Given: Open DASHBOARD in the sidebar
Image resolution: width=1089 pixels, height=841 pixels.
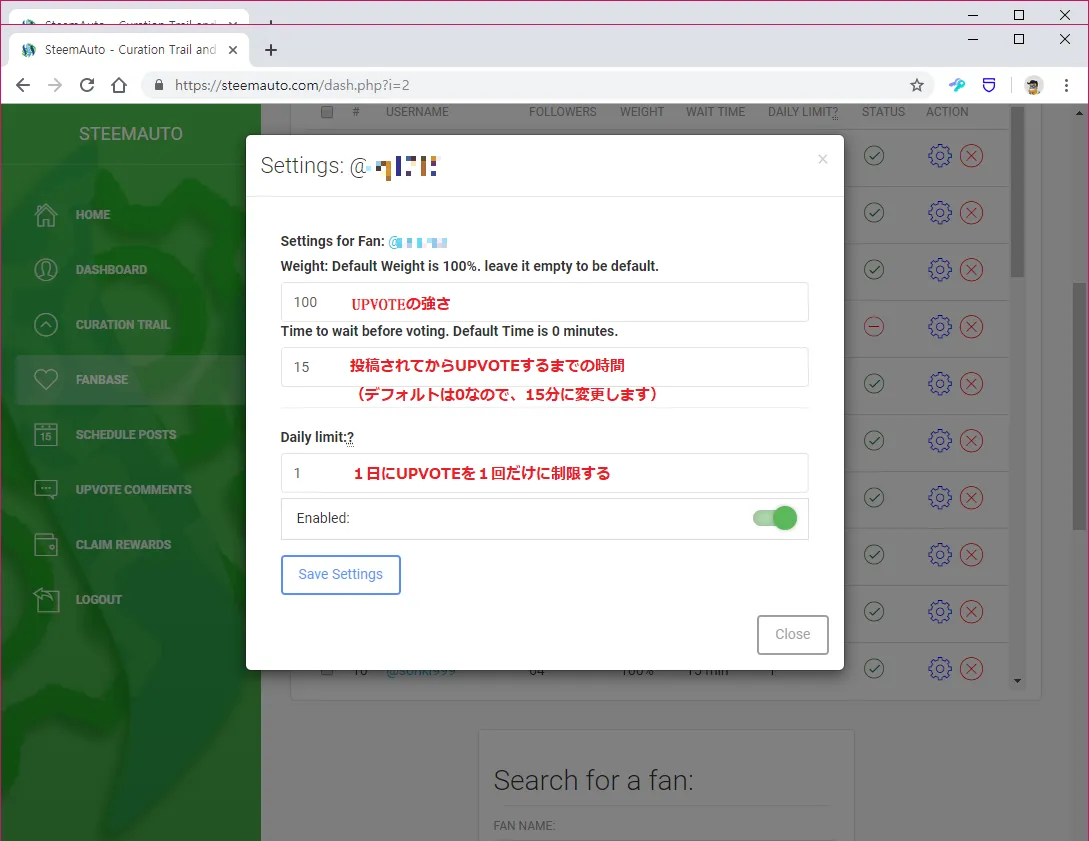Looking at the screenshot, I should (111, 269).
